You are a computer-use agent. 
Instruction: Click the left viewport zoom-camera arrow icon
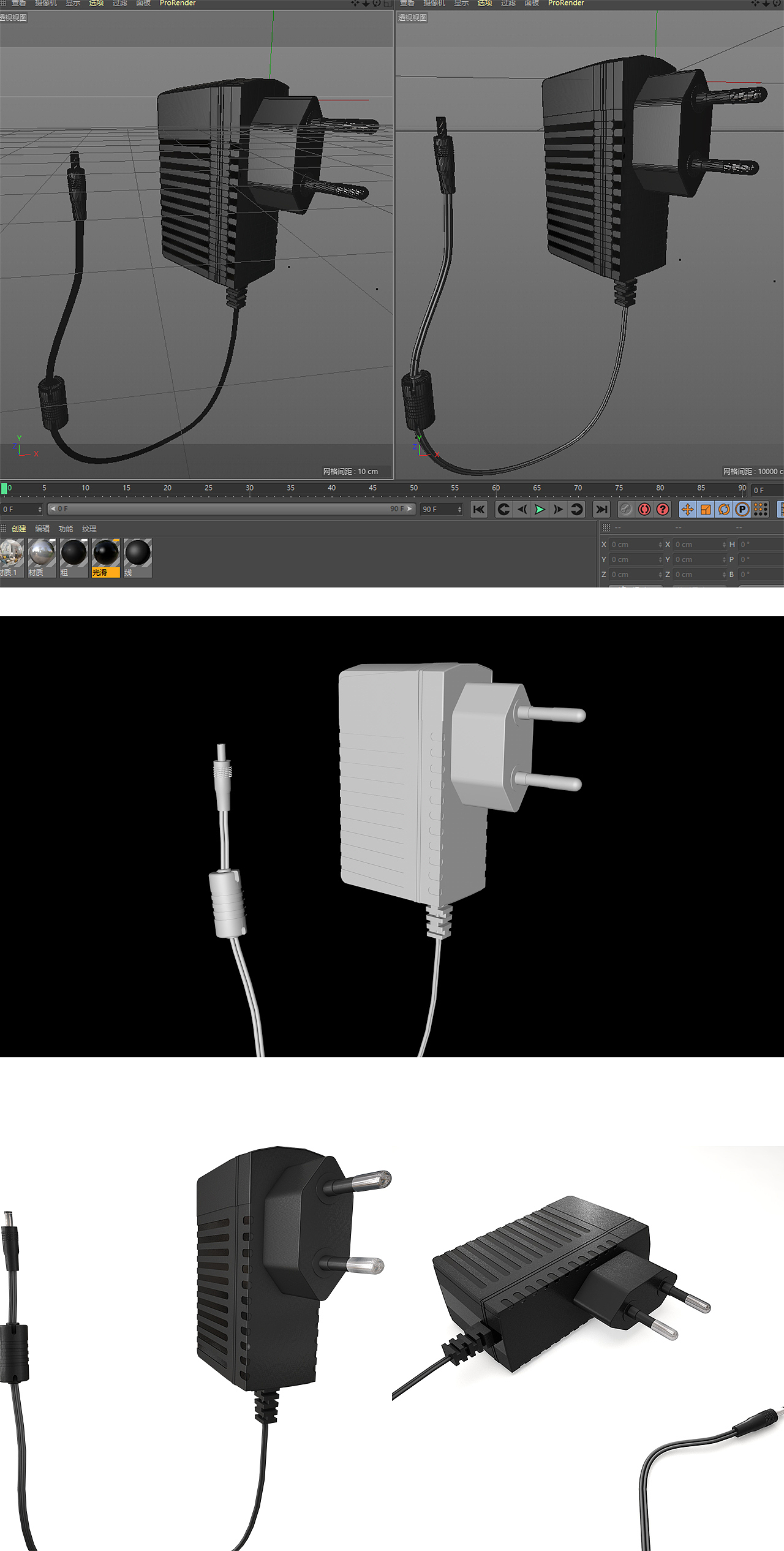pos(366,3)
